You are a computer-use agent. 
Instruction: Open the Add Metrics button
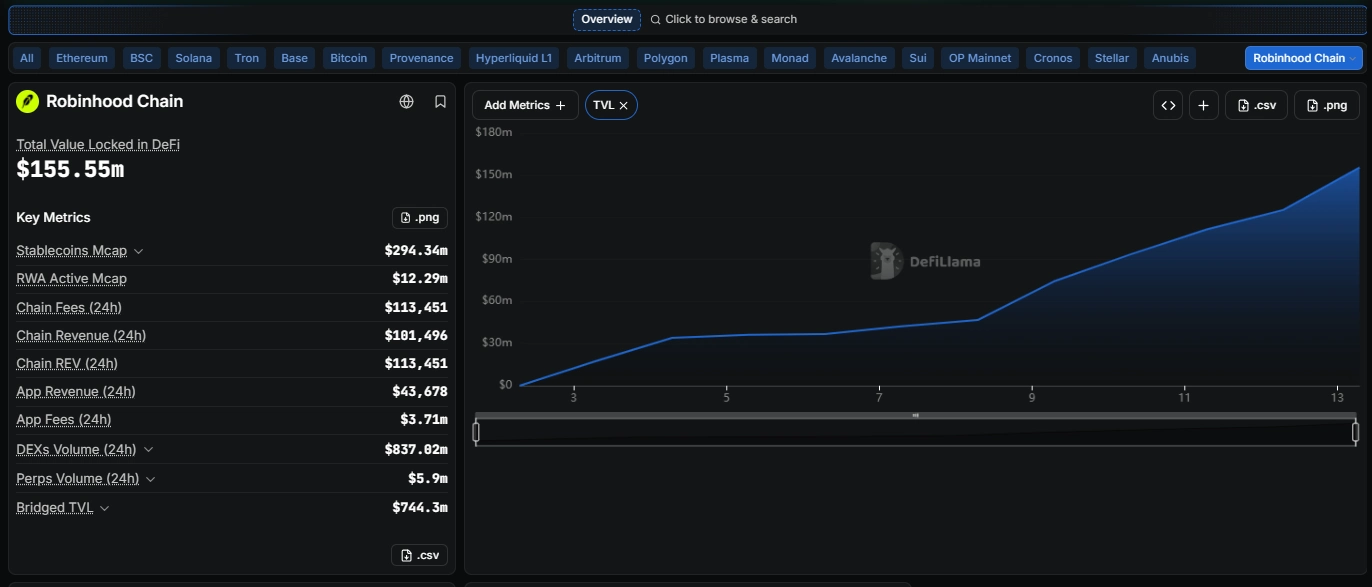(x=525, y=105)
